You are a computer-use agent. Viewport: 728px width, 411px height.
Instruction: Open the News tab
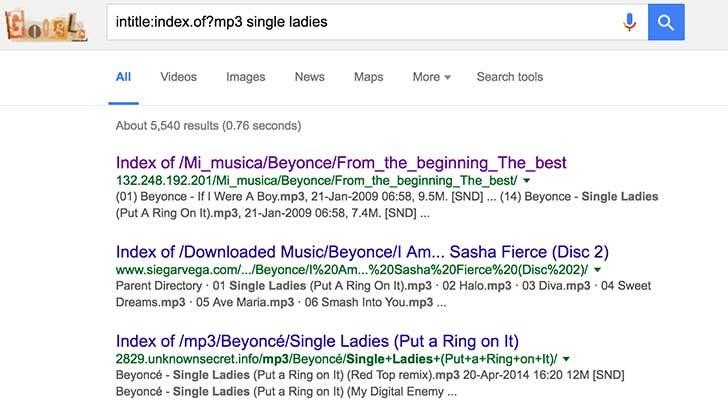(310, 77)
